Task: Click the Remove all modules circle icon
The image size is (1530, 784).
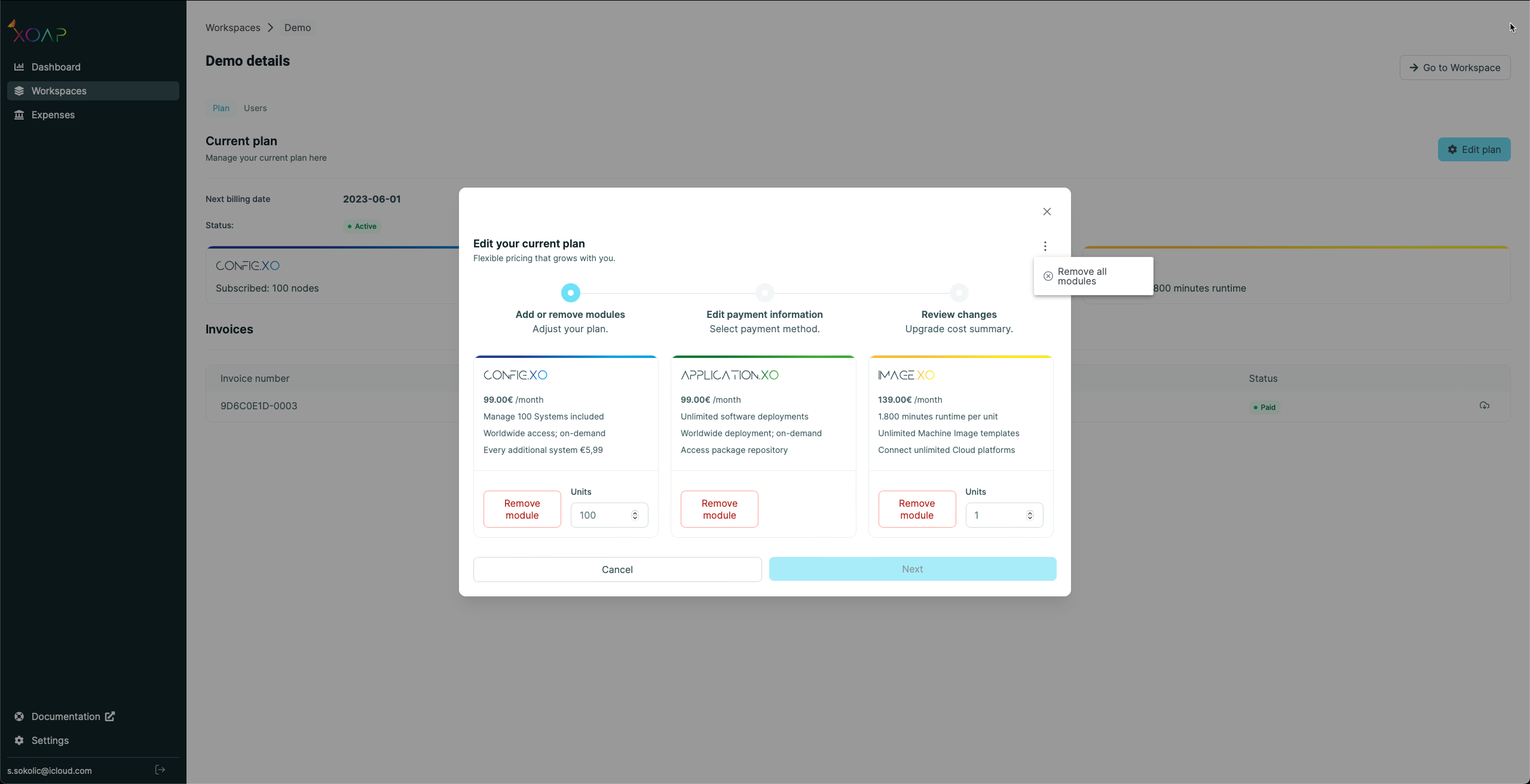Action: tap(1048, 276)
